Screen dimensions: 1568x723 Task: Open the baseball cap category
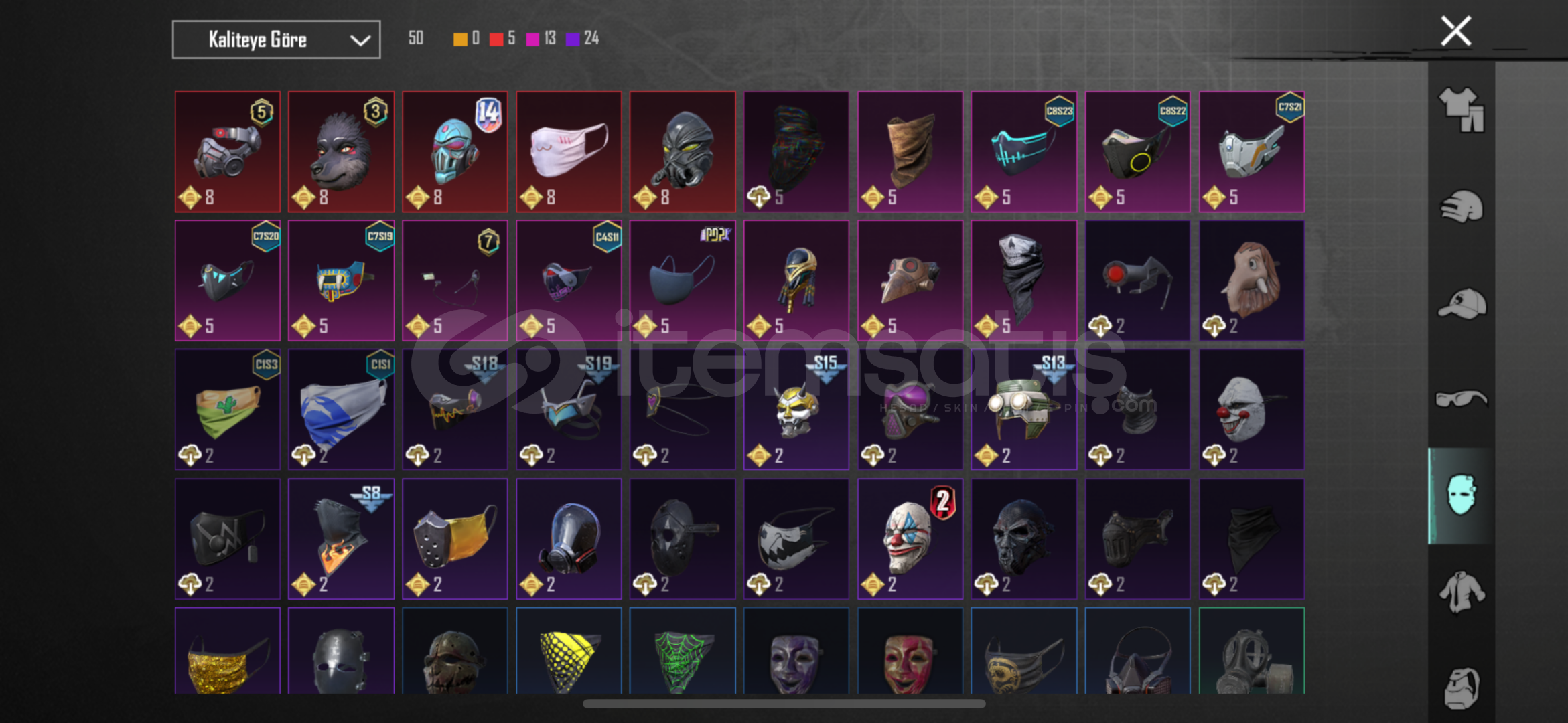(x=1462, y=304)
